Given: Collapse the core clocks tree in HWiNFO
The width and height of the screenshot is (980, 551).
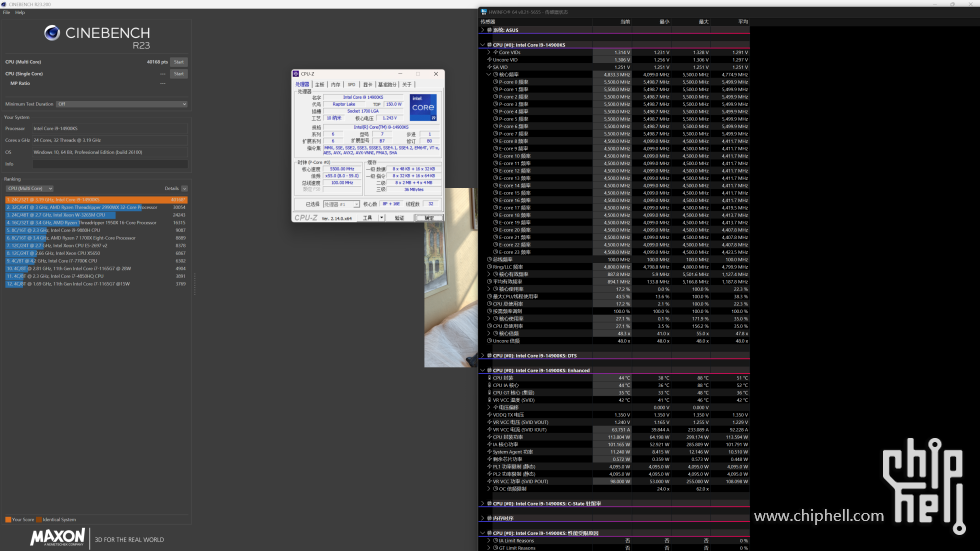Looking at the screenshot, I should click(x=489, y=74).
